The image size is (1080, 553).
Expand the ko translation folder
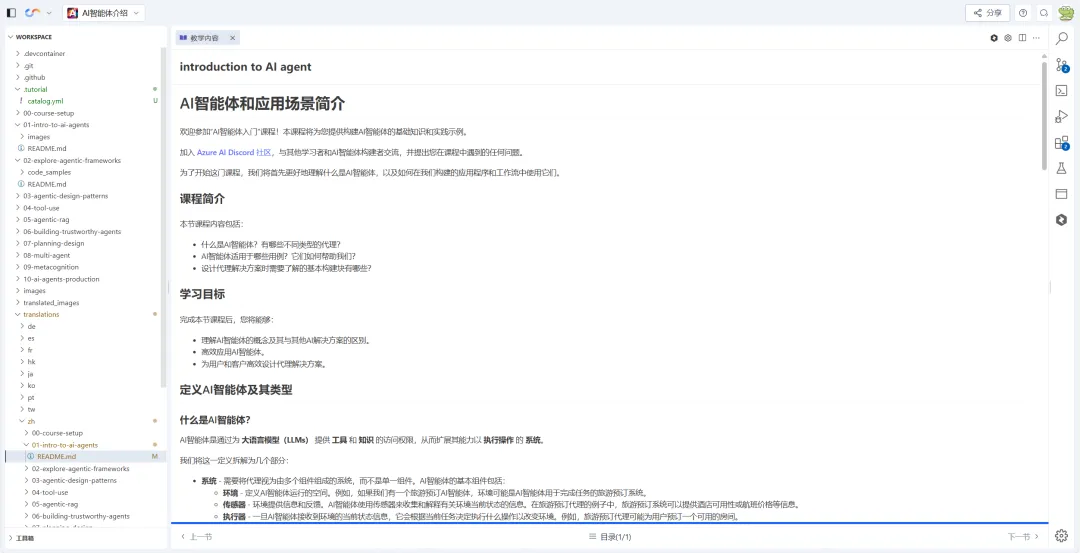pos(31,386)
